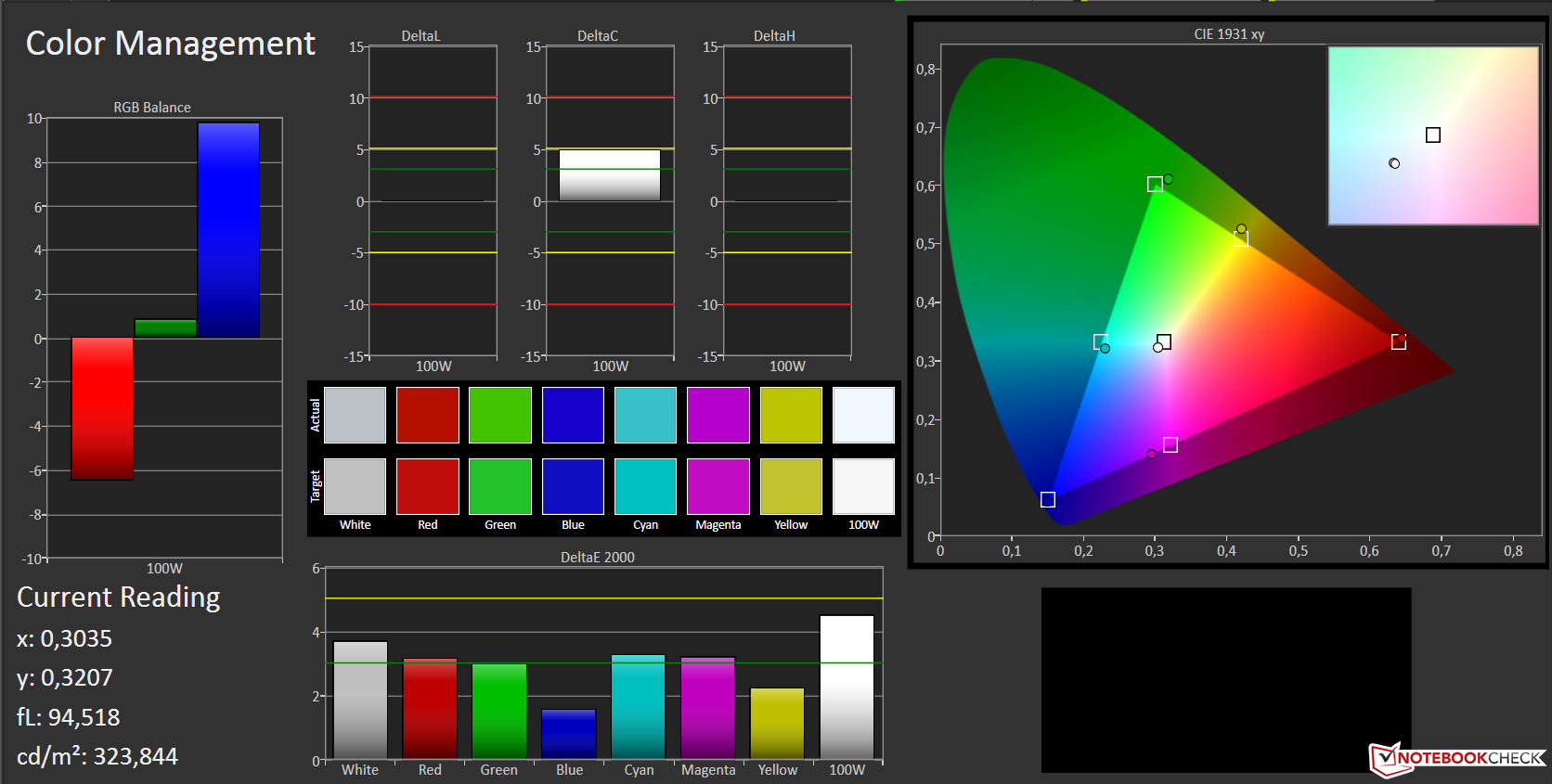The height and width of the screenshot is (784, 1552).
Task: Select the 100W bar in DeltaE 2000
Action: [847, 687]
